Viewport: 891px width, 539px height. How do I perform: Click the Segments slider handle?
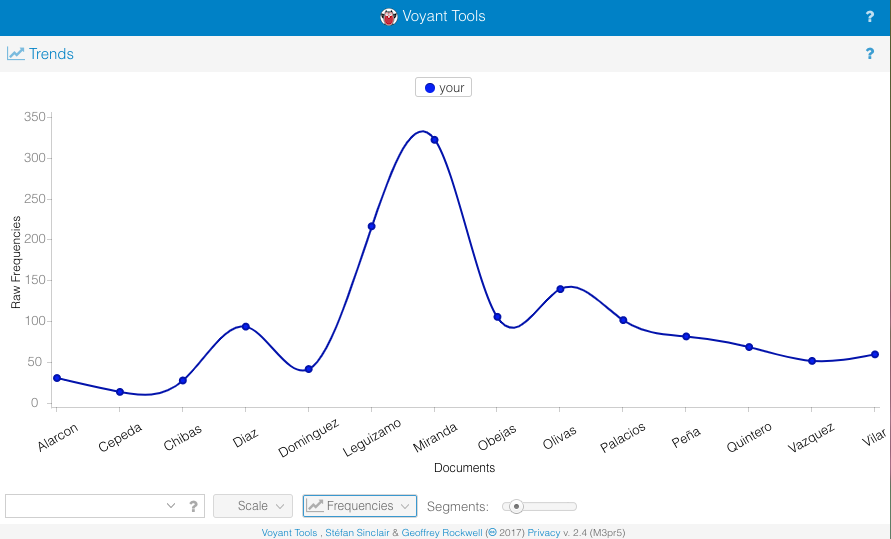(x=516, y=506)
